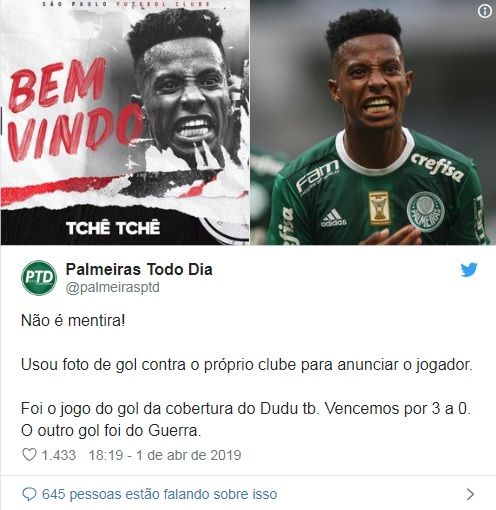The image size is (496, 510).
Task: Click the red BEM VINDO lettering
Action: (68, 110)
